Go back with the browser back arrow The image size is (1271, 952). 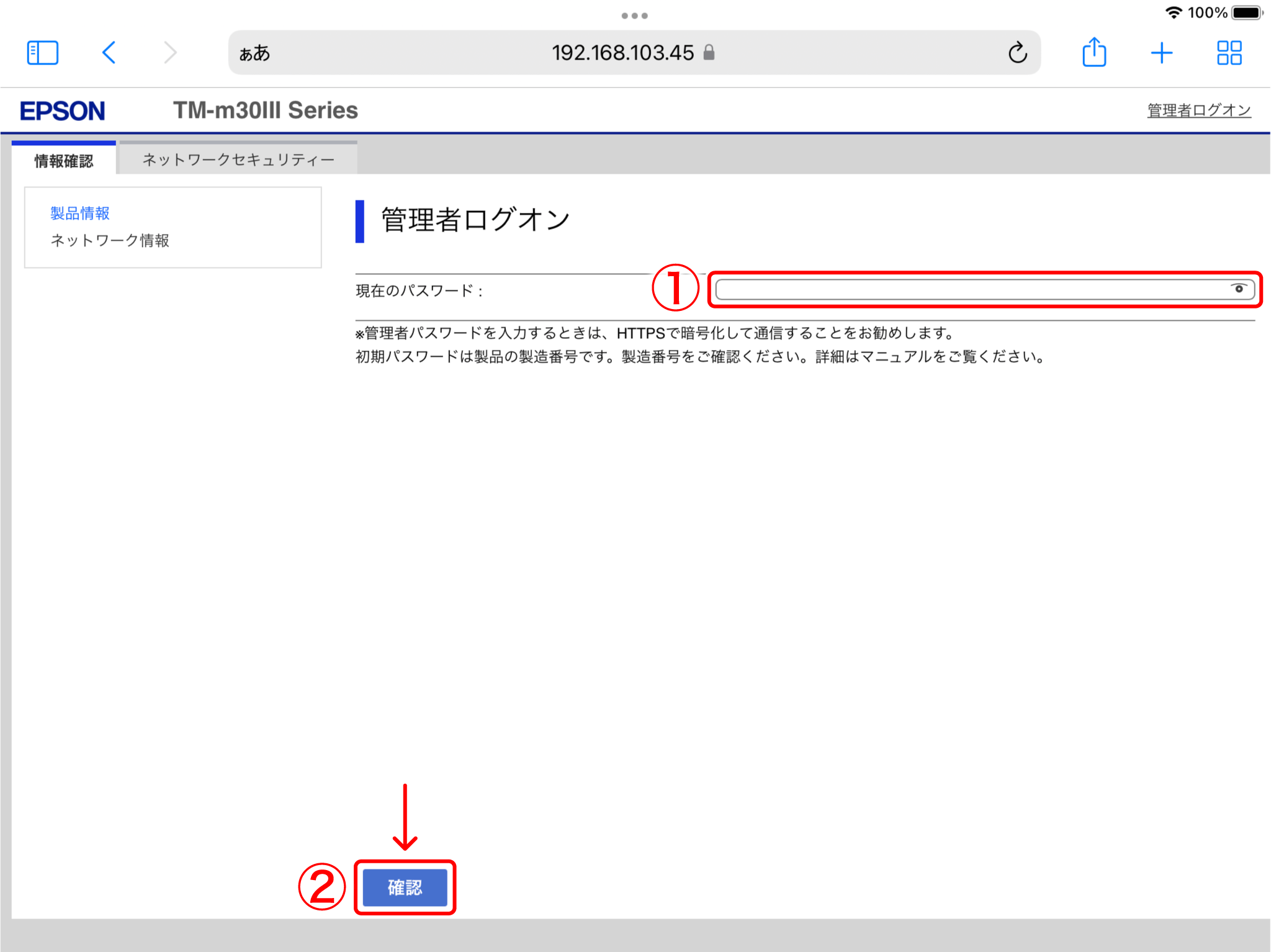coord(109,53)
